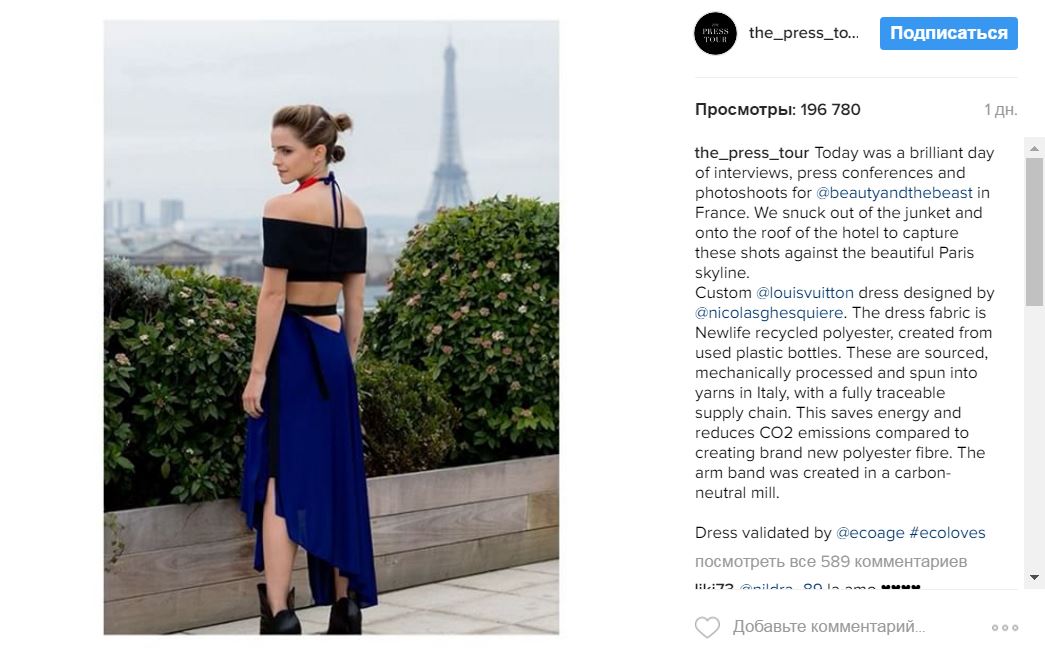Viewport: 1045px width, 658px height.
Task: Click the comments scrollbar track below thumb
Action: (x=1034, y=437)
